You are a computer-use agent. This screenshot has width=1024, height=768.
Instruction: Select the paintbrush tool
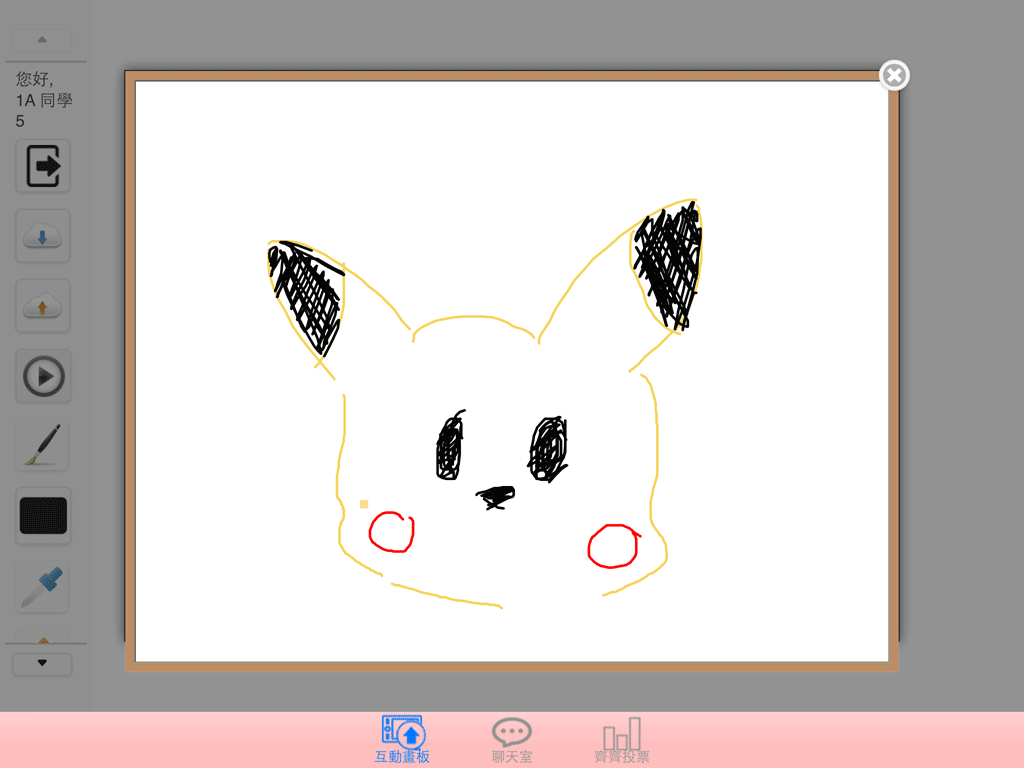coord(43,445)
